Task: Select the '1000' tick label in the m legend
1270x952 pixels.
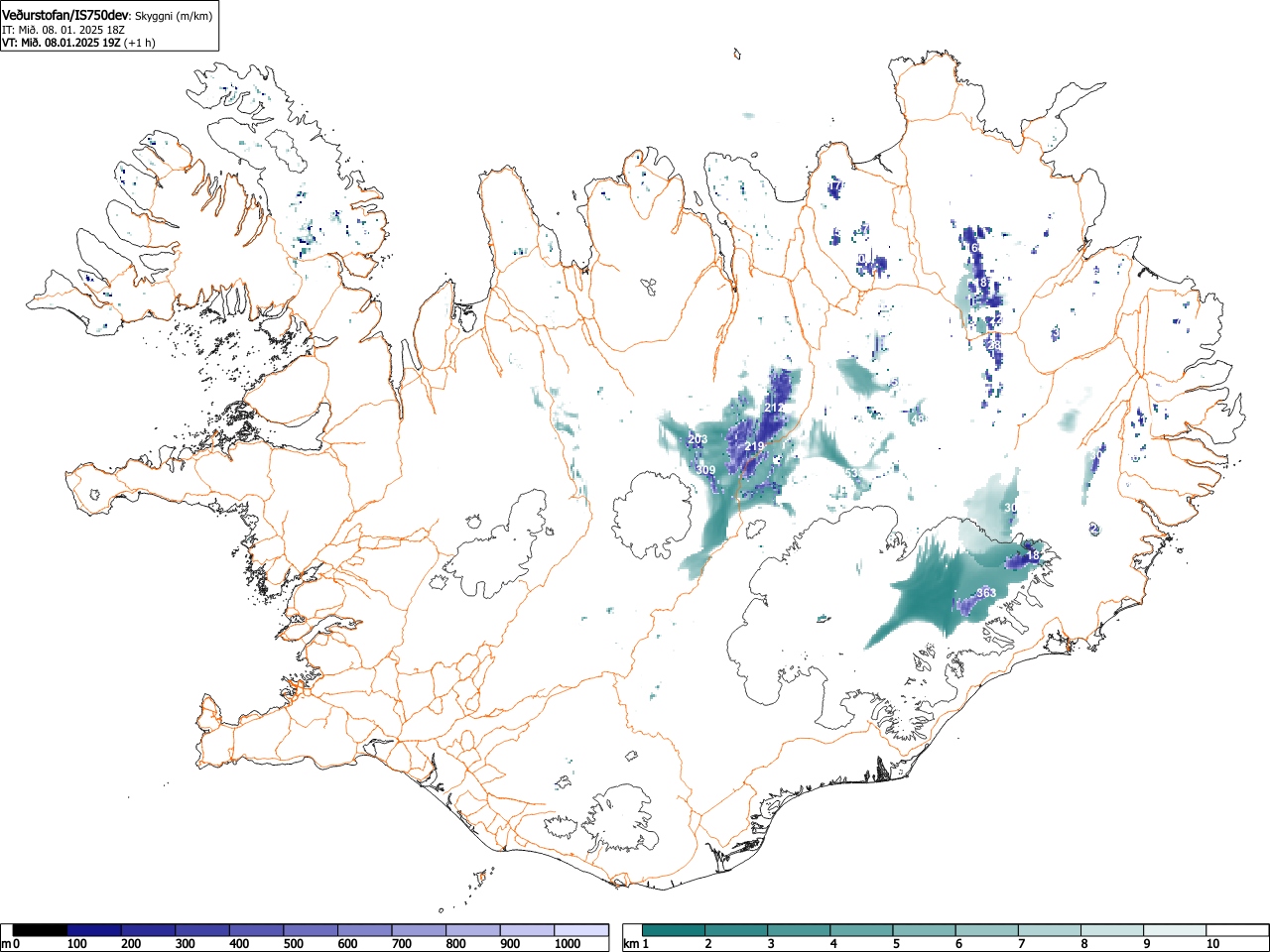Action: click(x=568, y=944)
